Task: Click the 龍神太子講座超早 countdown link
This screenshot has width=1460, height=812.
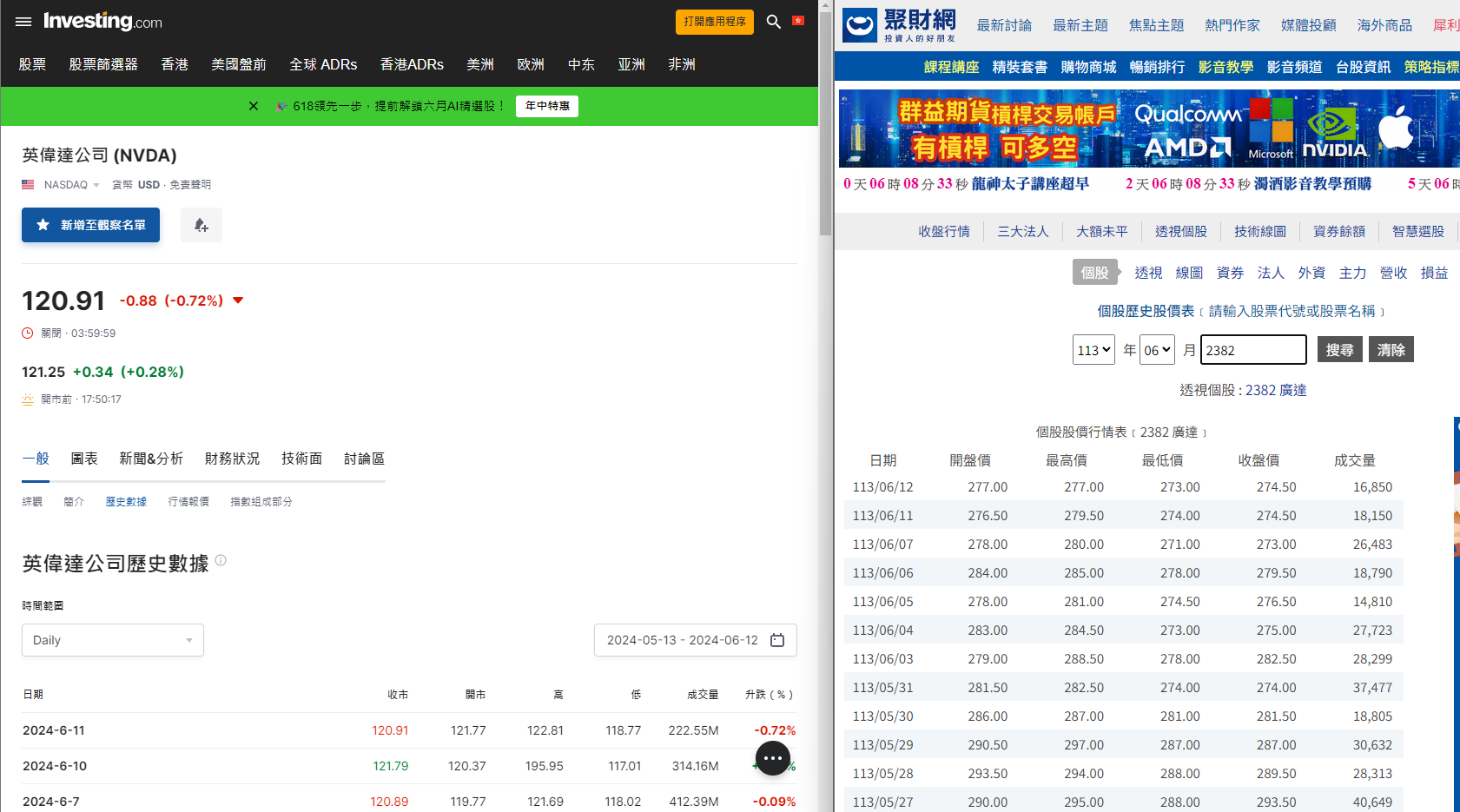Action: tap(1030, 184)
